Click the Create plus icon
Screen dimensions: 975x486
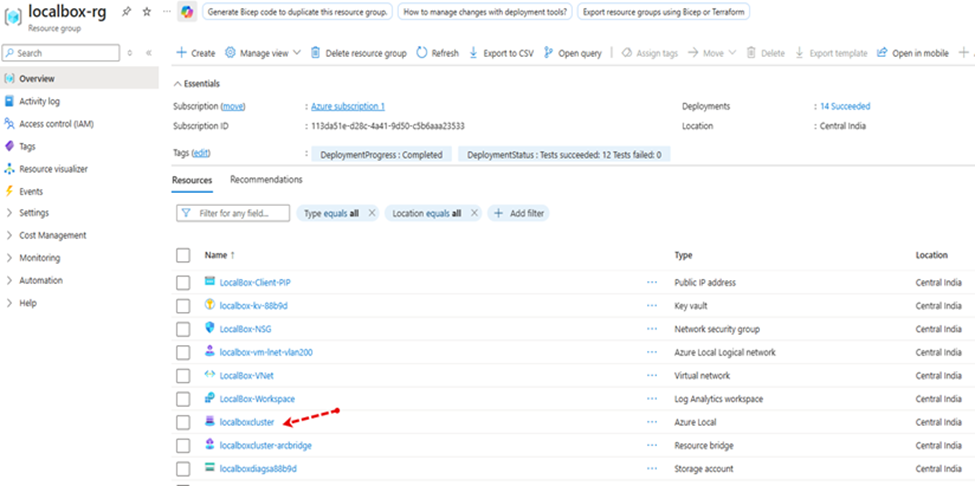click(x=182, y=53)
